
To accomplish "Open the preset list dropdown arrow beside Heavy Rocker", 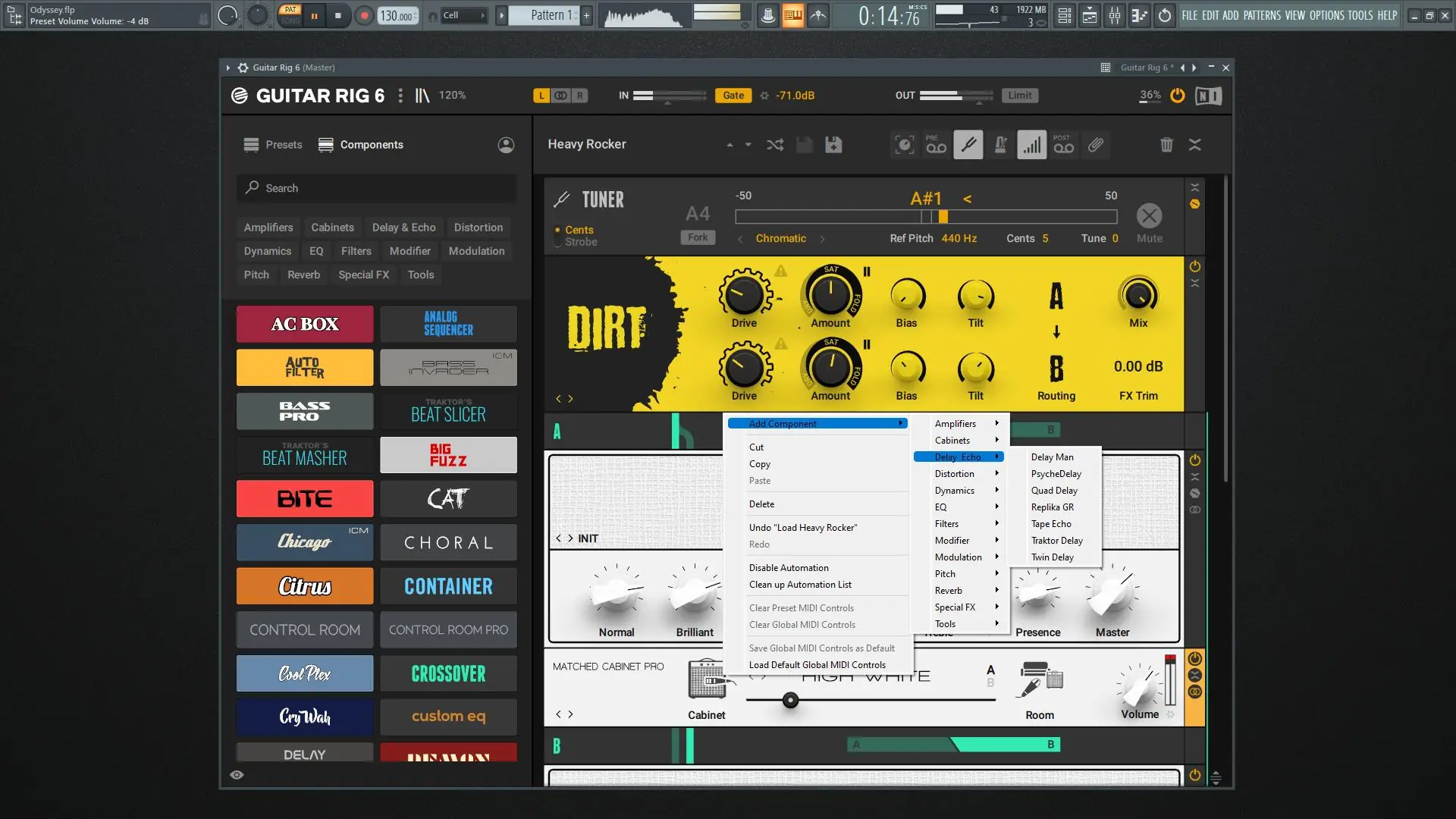I will [748, 145].
